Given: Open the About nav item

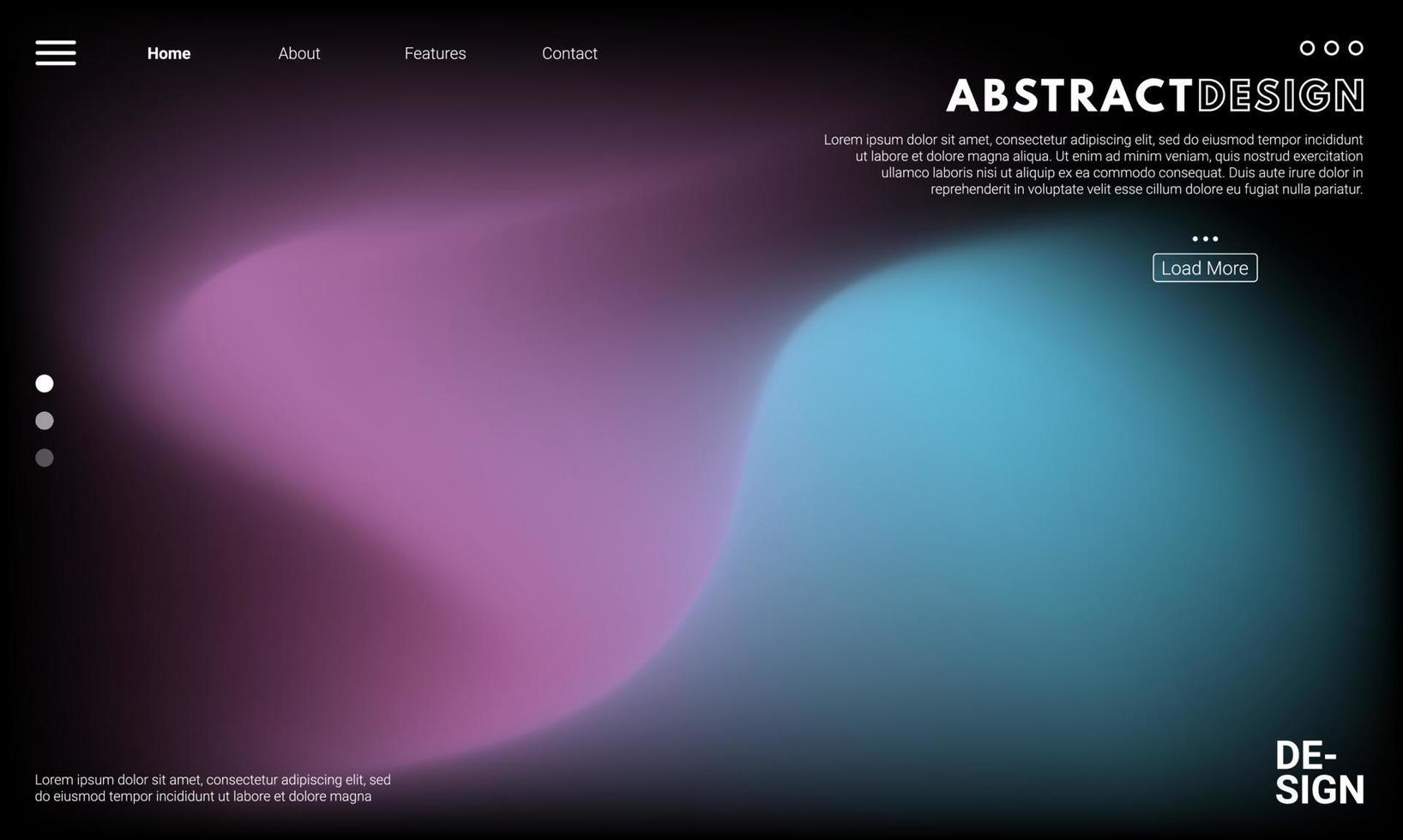Looking at the screenshot, I should tap(299, 53).
